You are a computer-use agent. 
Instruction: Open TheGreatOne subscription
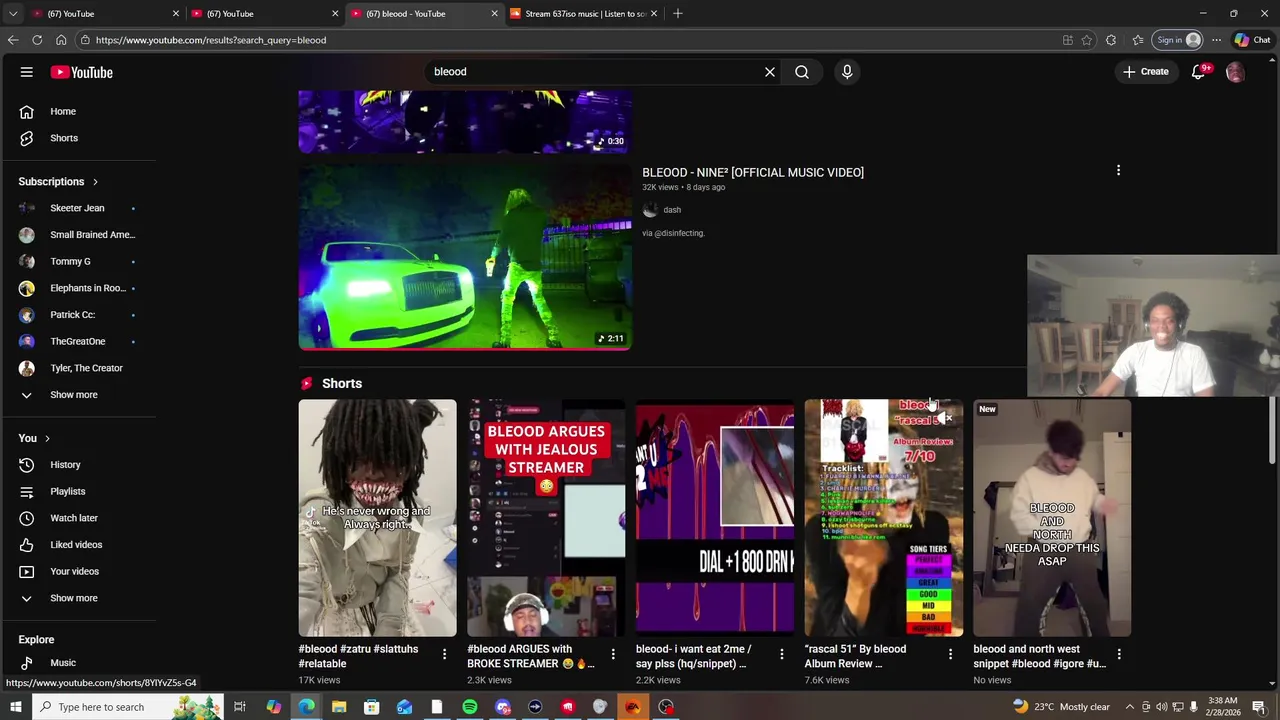coord(78,341)
